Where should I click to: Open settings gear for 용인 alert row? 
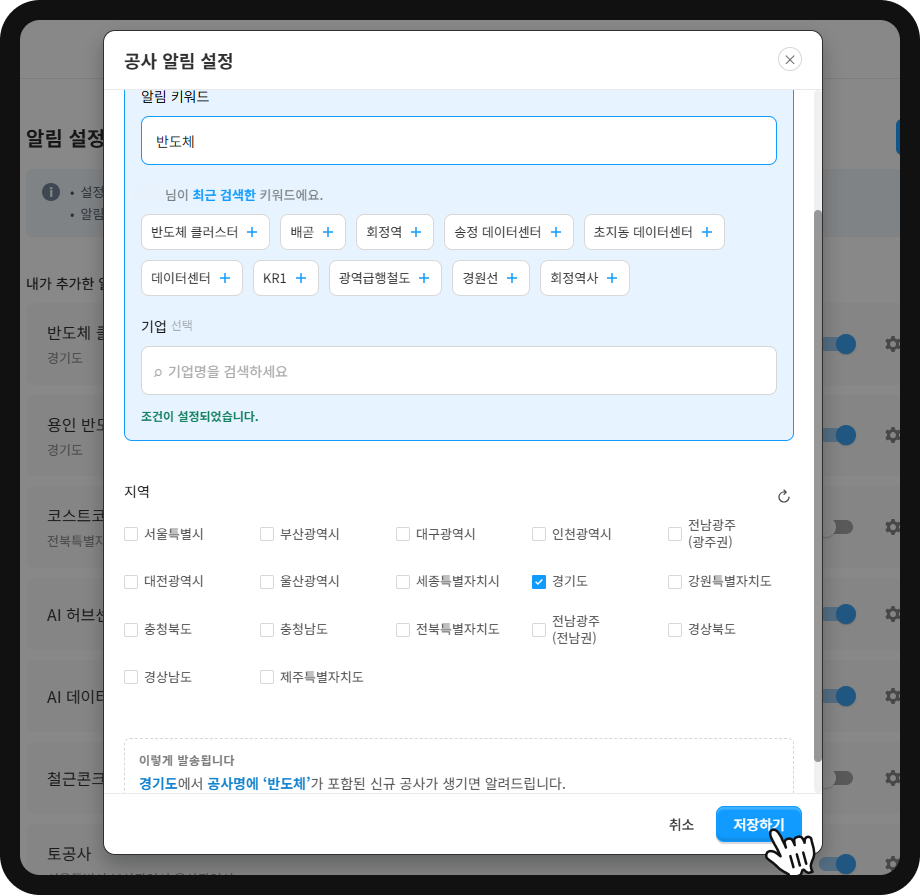click(x=892, y=435)
